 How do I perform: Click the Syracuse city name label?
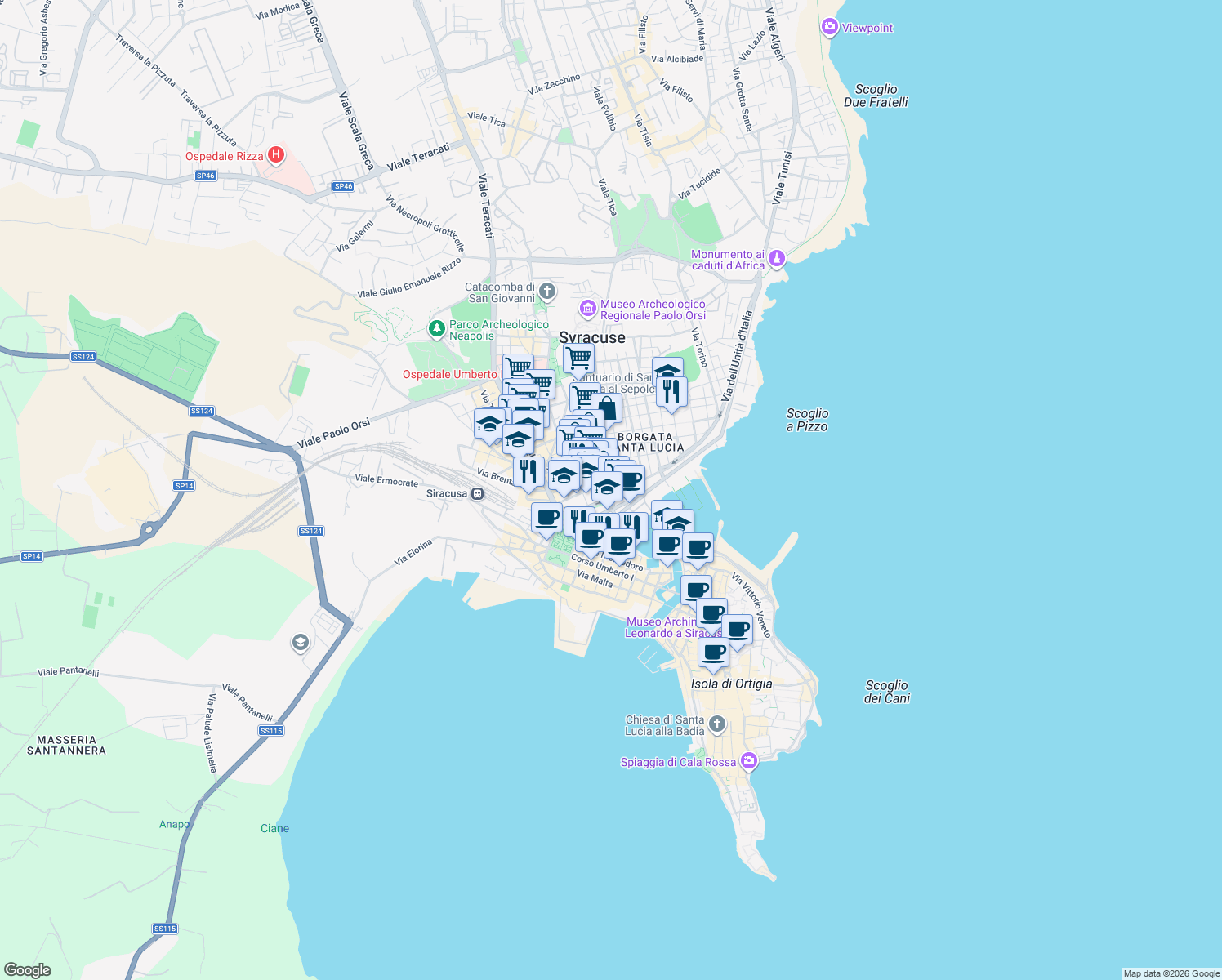[593, 337]
